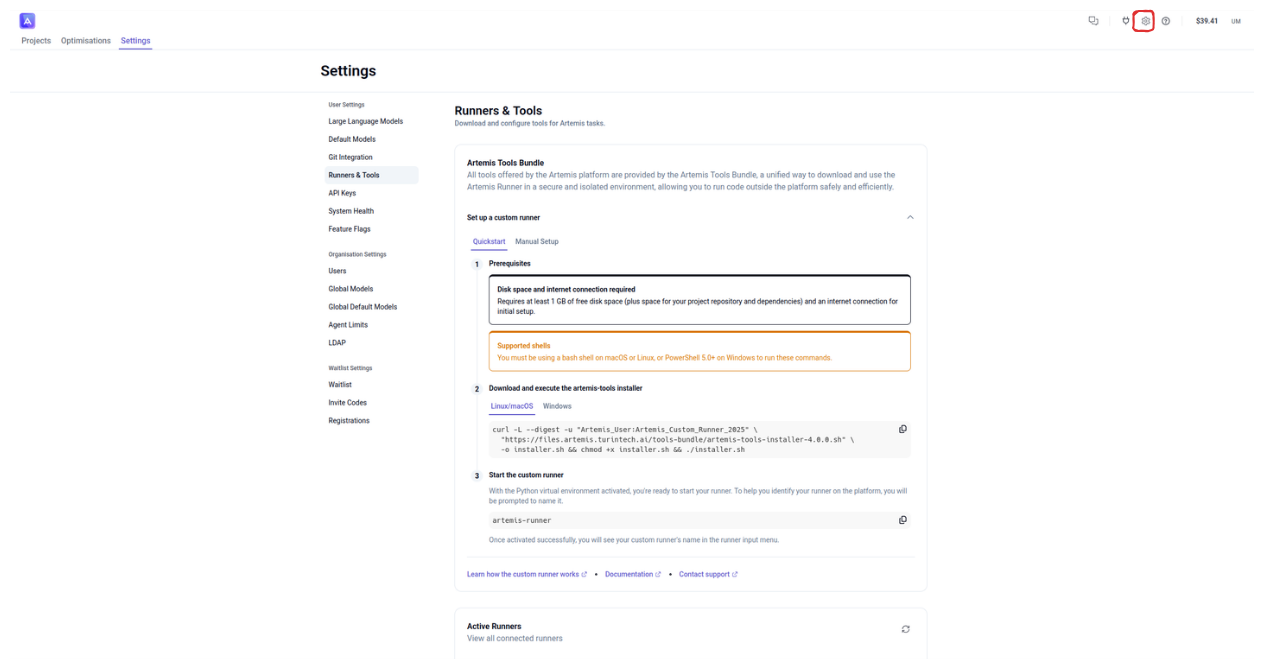
Task: Select Feature Flags in the sidebar
Action: pyautogui.click(x=349, y=229)
